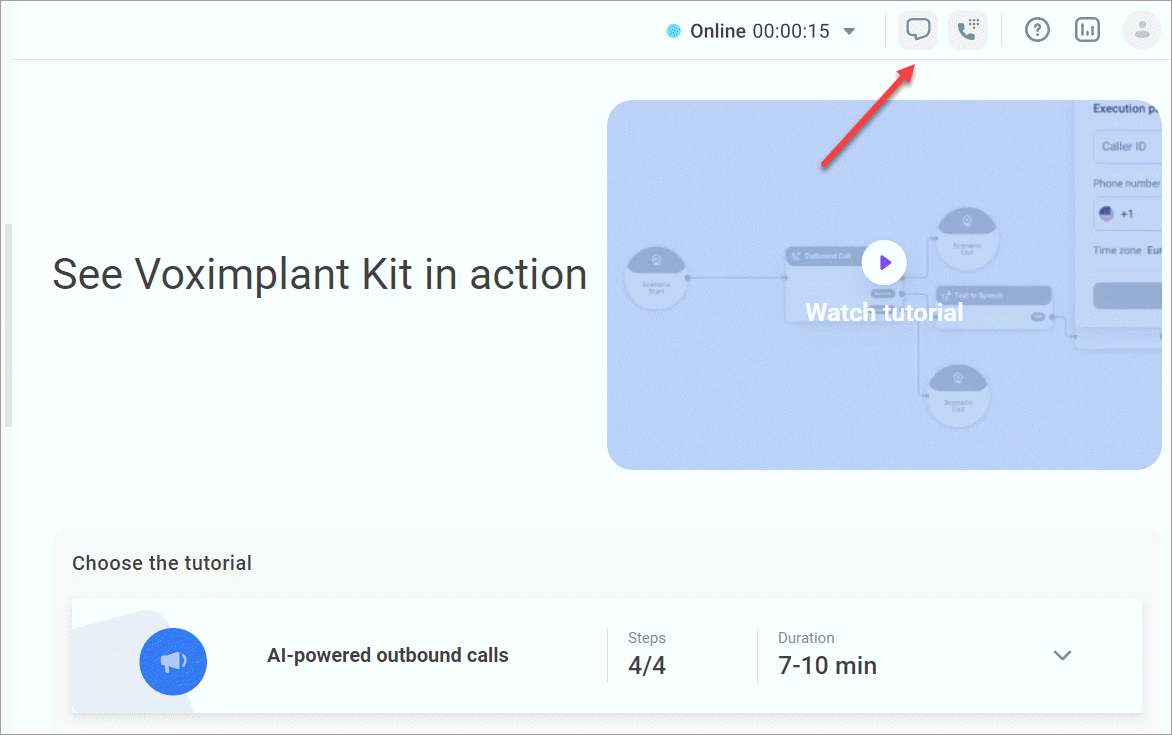Click the See Voximplant Kit in action heading
Image resolution: width=1172 pixels, height=735 pixels.
coord(320,274)
